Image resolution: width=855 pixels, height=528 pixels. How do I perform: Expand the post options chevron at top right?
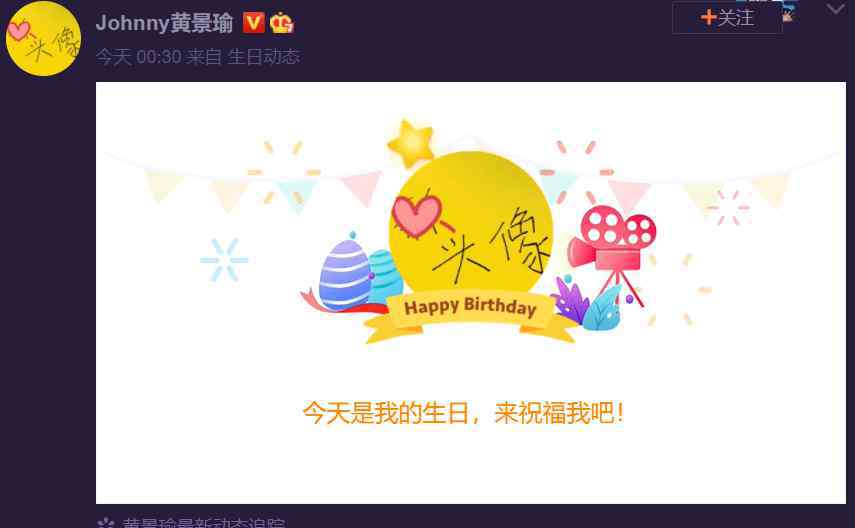(835, 9)
